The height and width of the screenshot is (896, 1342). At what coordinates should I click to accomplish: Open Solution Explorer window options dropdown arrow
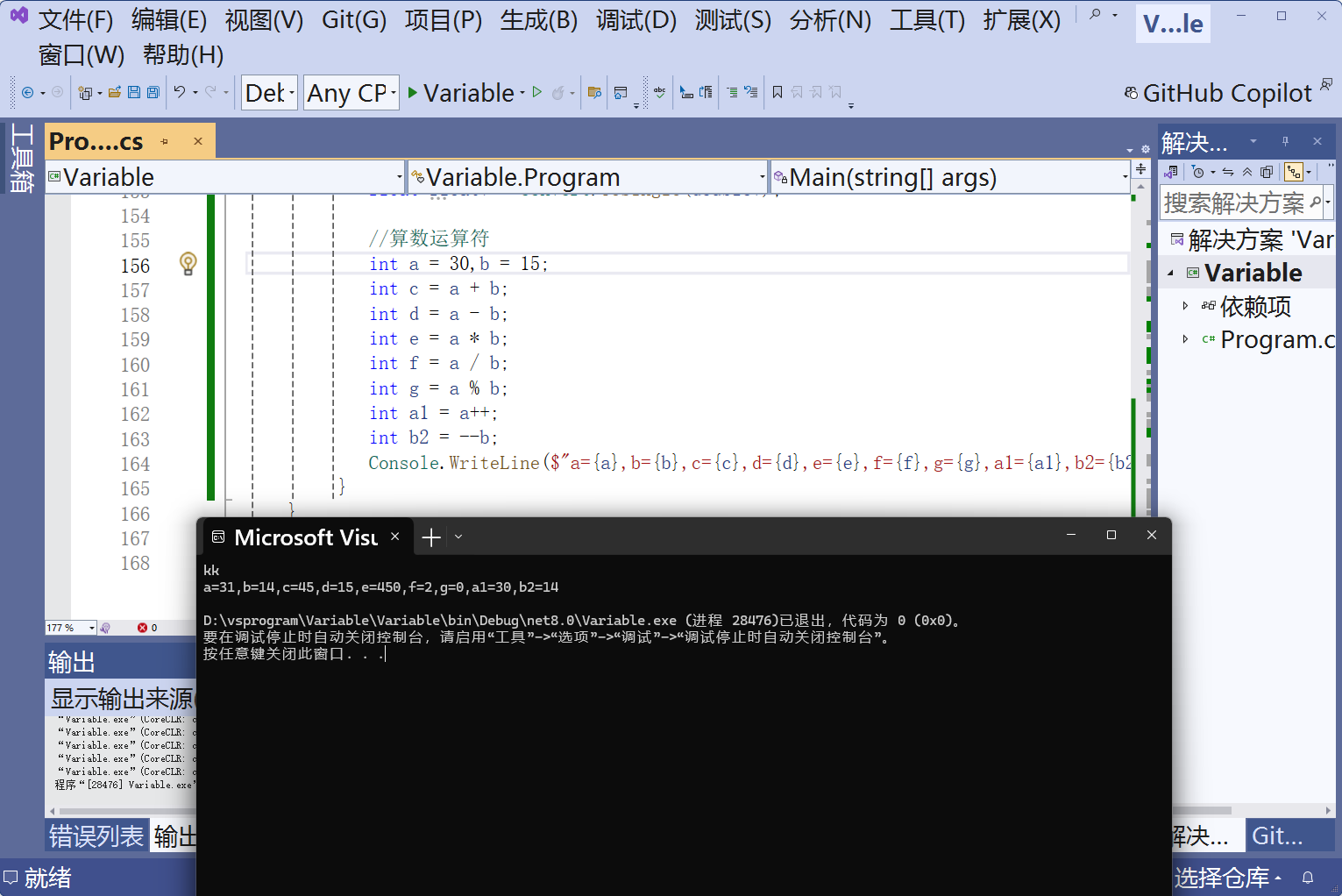[x=1253, y=141]
